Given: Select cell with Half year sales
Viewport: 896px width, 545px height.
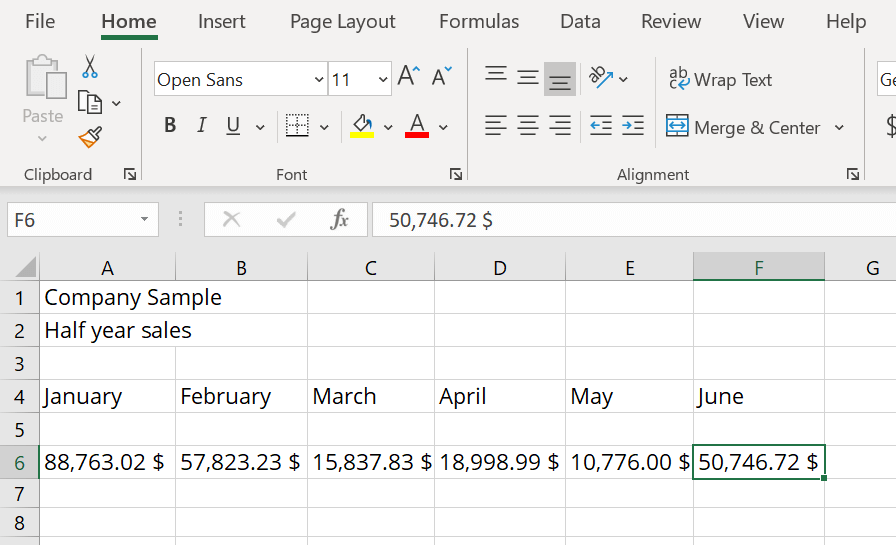Looking at the screenshot, I should (107, 330).
